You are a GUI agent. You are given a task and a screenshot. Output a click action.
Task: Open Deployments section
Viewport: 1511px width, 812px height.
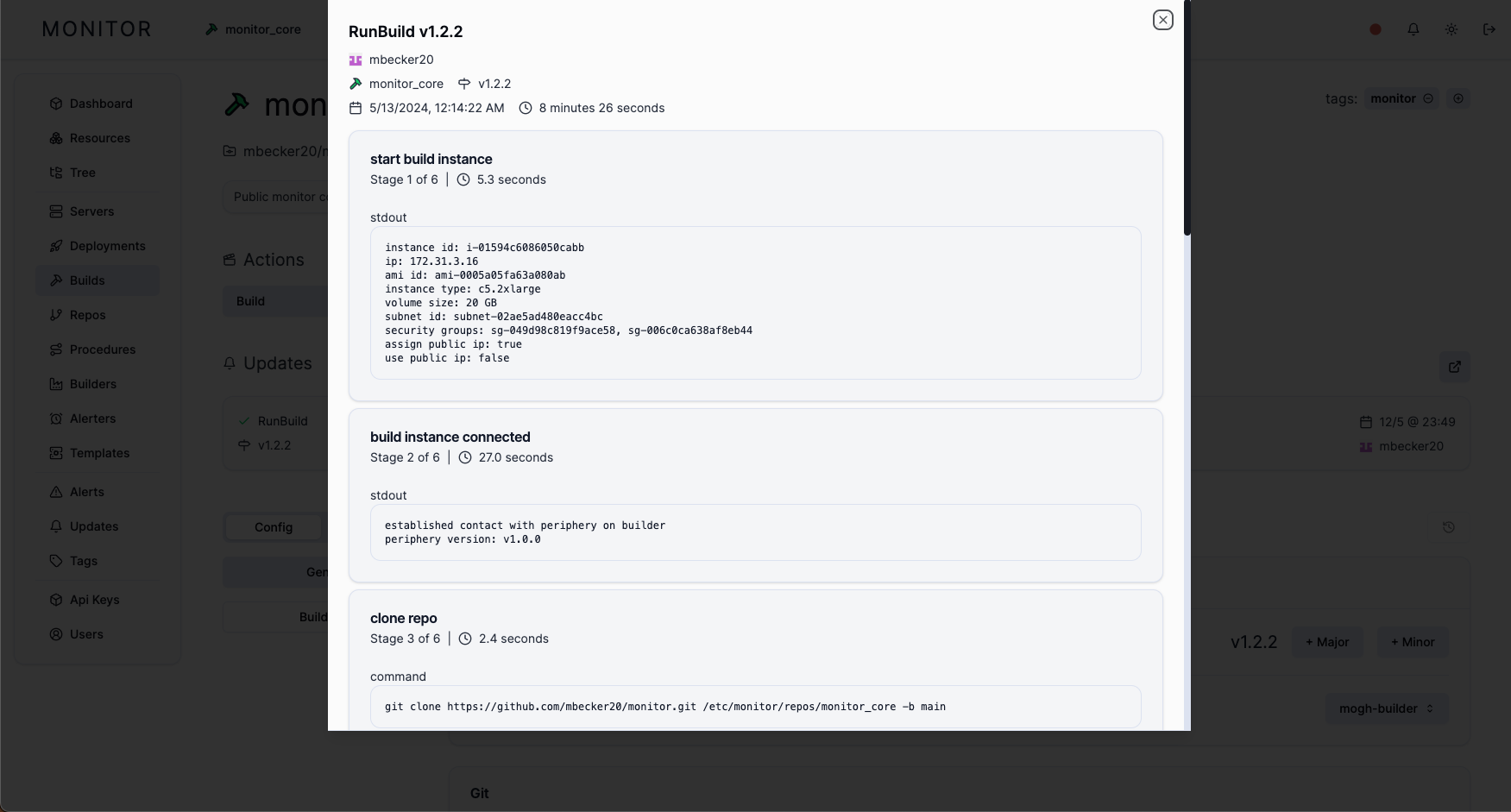point(98,246)
